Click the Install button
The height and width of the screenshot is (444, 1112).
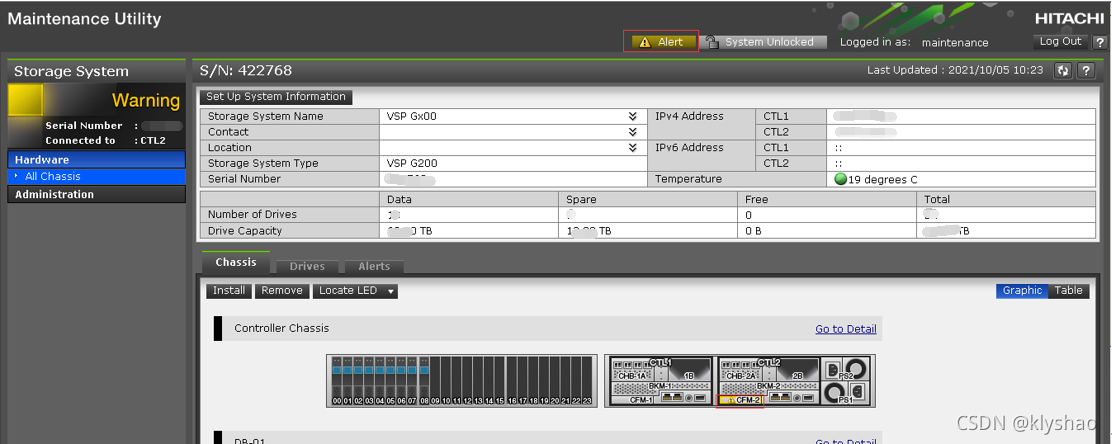tap(229, 291)
